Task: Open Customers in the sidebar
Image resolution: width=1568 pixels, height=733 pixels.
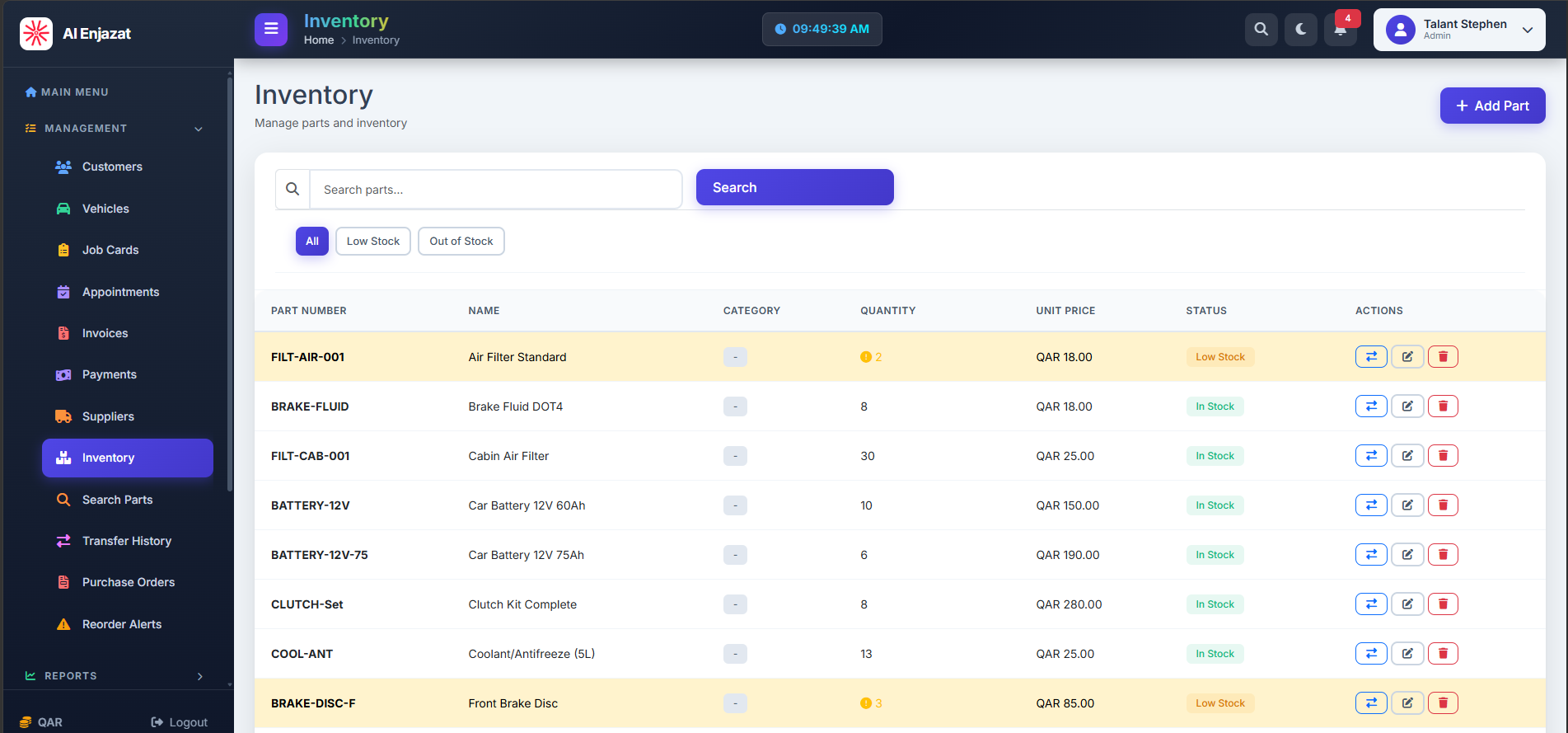Action: (128, 167)
